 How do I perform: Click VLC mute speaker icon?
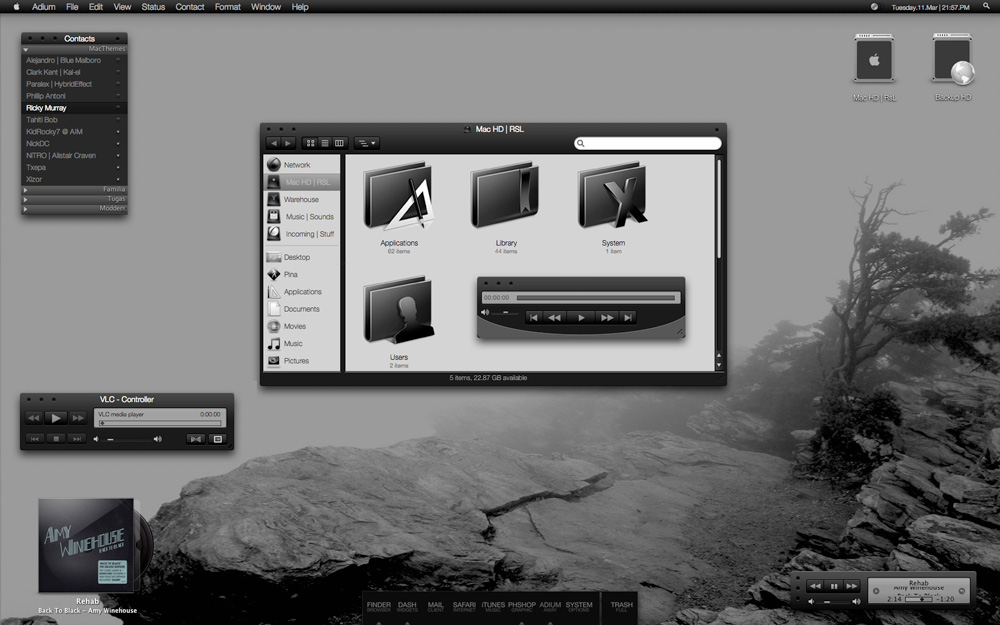pos(96,439)
